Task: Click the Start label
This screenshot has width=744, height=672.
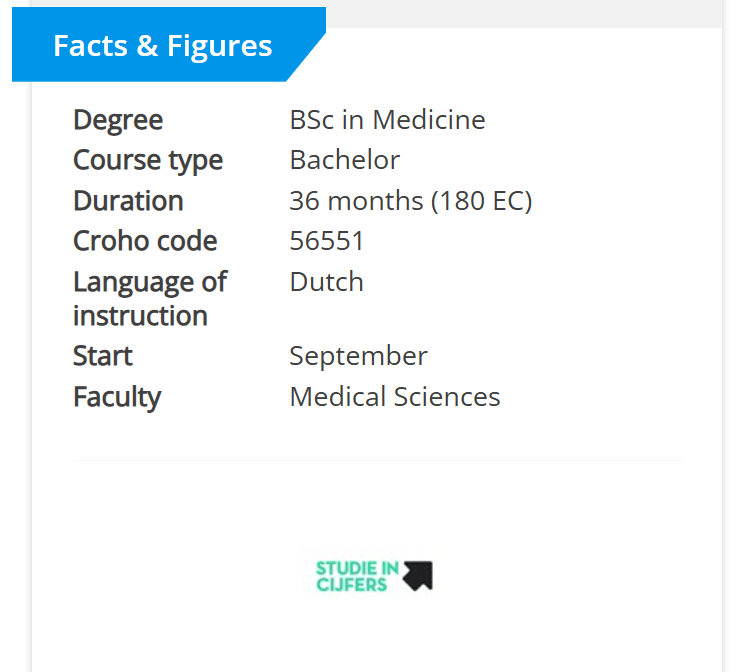Action: tap(102, 356)
